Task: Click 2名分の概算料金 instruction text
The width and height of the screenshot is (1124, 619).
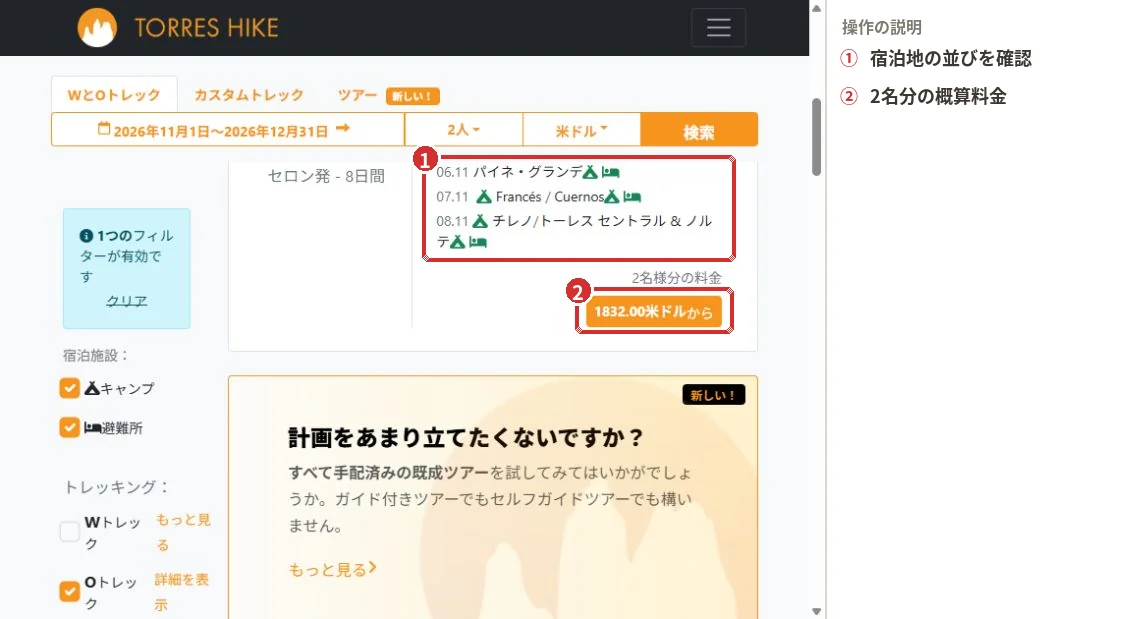Action: click(938, 96)
